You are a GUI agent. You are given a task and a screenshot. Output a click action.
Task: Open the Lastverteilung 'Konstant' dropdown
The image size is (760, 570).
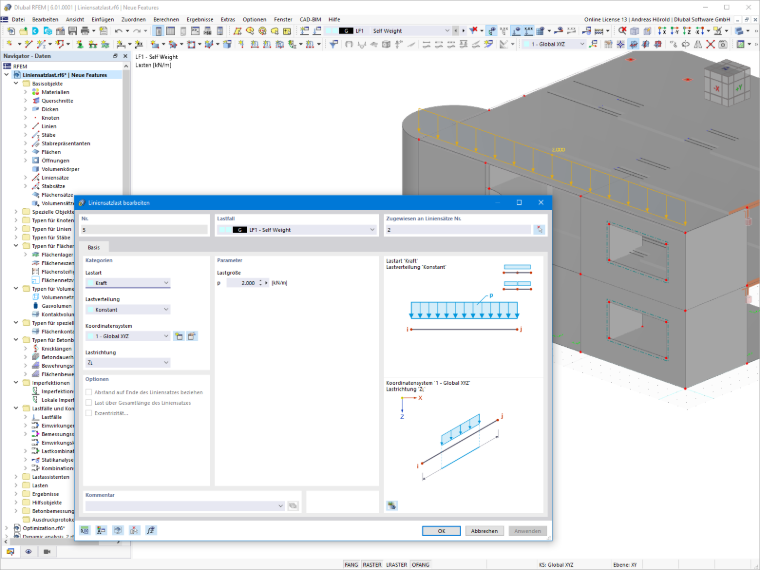(x=128, y=309)
